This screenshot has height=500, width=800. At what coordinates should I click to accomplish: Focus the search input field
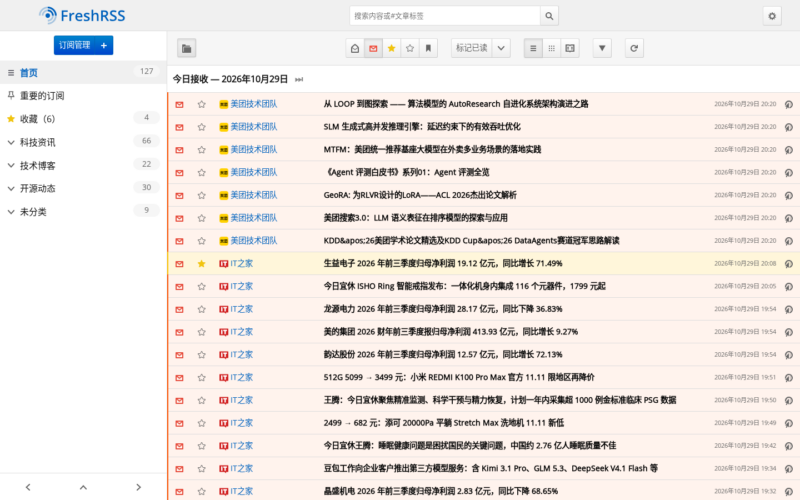coord(445,16)
